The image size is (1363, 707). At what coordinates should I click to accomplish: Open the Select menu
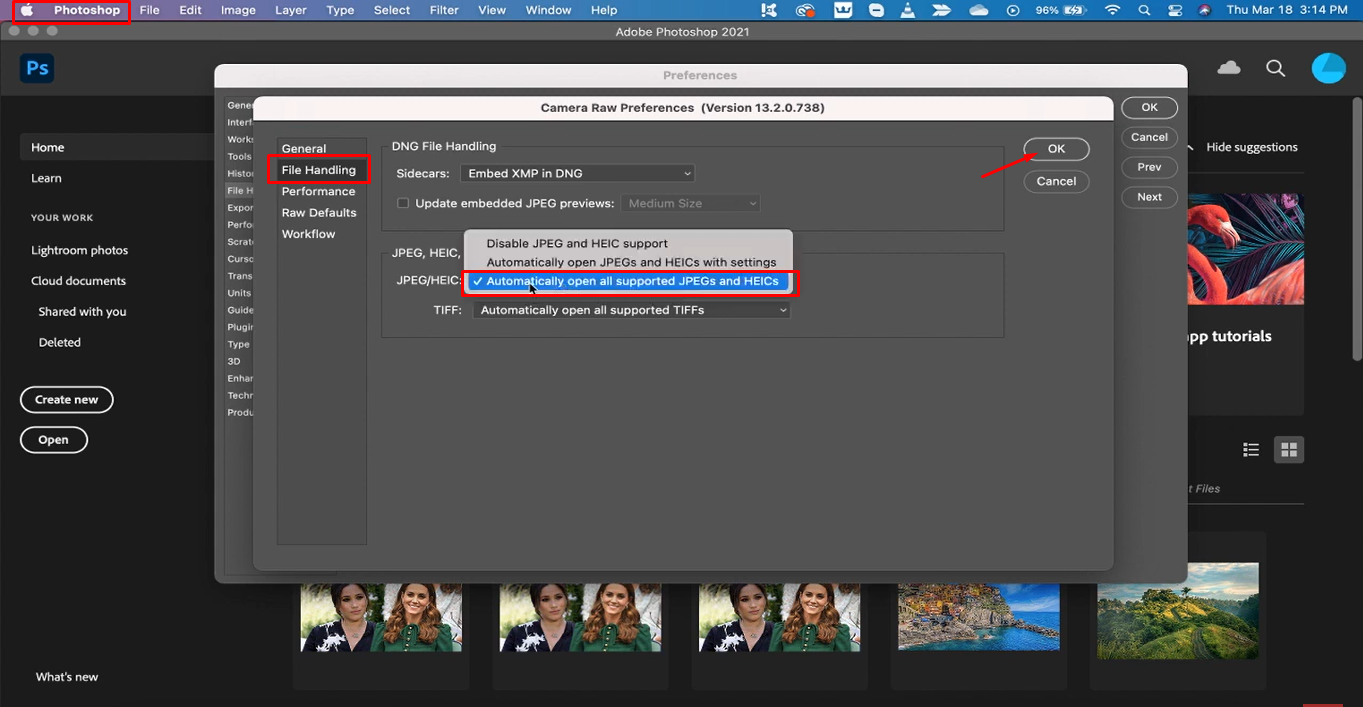[392, 10]
